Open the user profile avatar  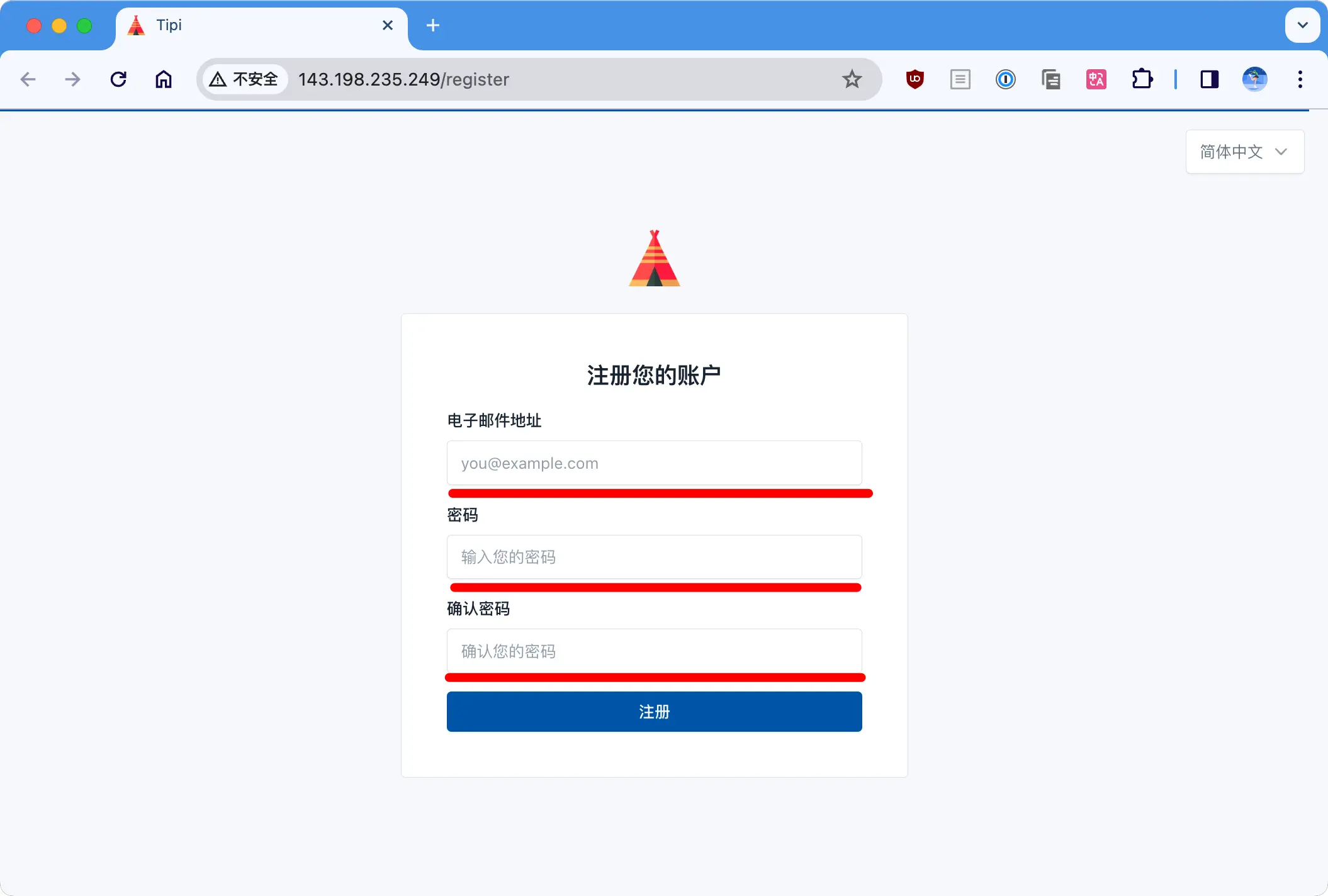tap(1254, 79)
